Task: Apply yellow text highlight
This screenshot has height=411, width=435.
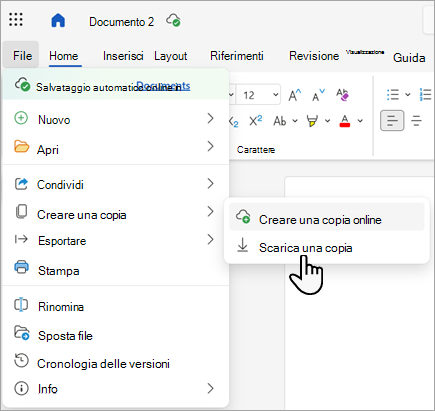Action: click(x=312, y=121)
